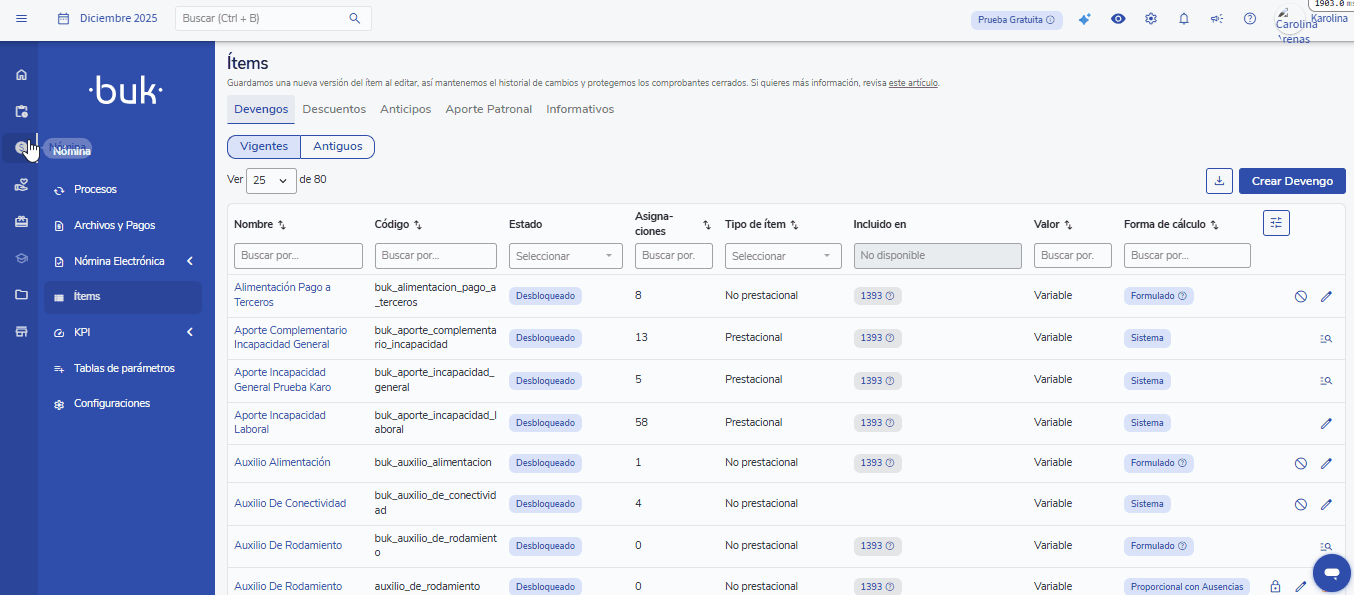Viewport: 1354px width, 595px height.
Task: Toggle the eye visibility icon in header
Action: point(1118,19)
